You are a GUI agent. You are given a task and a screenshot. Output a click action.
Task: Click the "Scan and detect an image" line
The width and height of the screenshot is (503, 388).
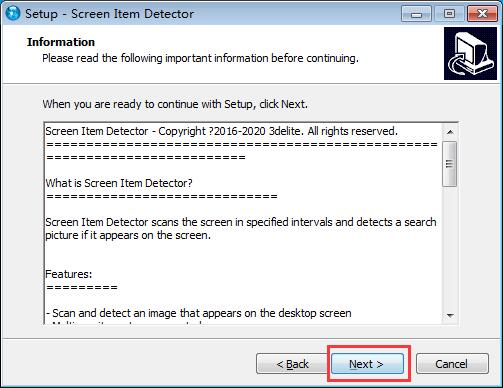tap(199, 313)
